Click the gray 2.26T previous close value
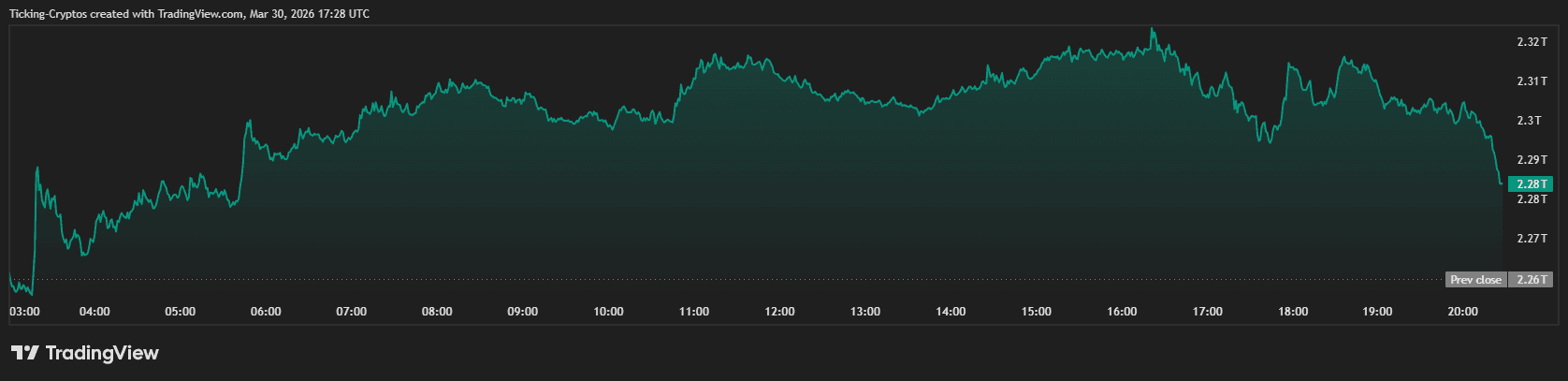Image resolution: width=1568 pixels, height=381 pixels. point(1531,280)
